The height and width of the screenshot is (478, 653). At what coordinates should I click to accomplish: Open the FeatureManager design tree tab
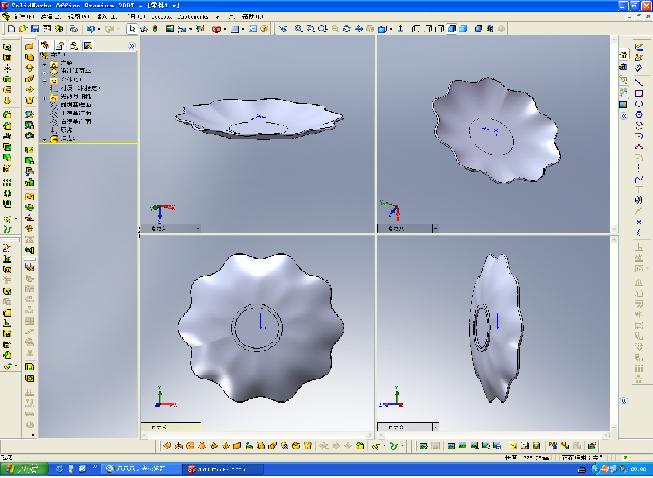point(45,45)
